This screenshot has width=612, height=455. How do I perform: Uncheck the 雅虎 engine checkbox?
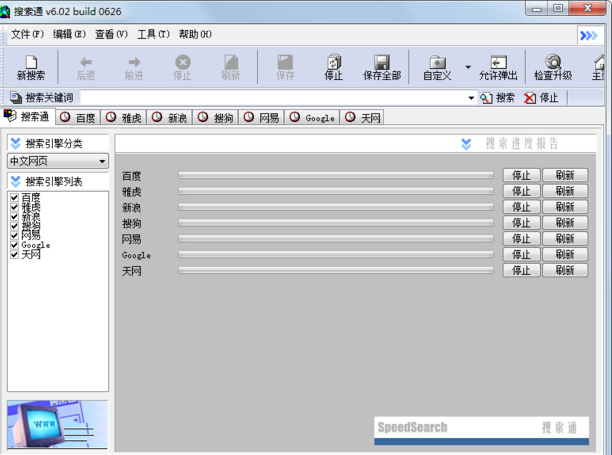coord(14,207)
